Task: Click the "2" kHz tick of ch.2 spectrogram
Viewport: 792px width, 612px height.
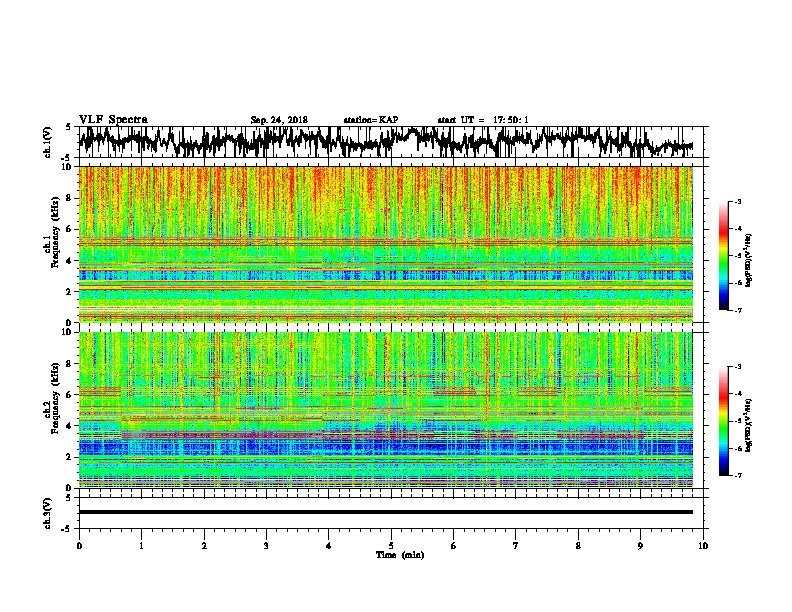Action: click(x=70, y=457)
